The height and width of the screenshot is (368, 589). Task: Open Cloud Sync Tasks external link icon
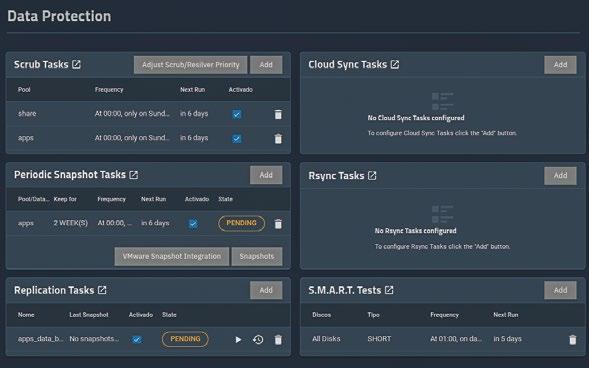click(395, 65)
